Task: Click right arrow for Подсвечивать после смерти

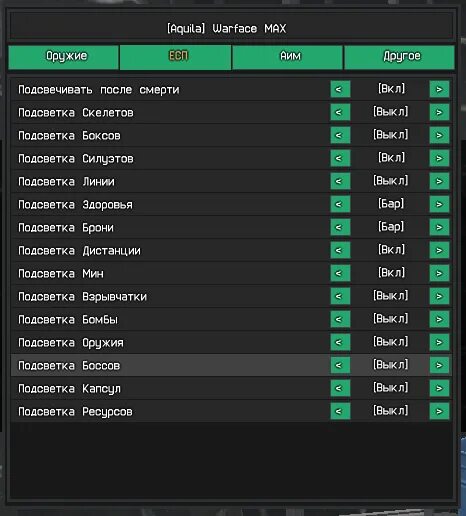Action: [x=439, y=89]
